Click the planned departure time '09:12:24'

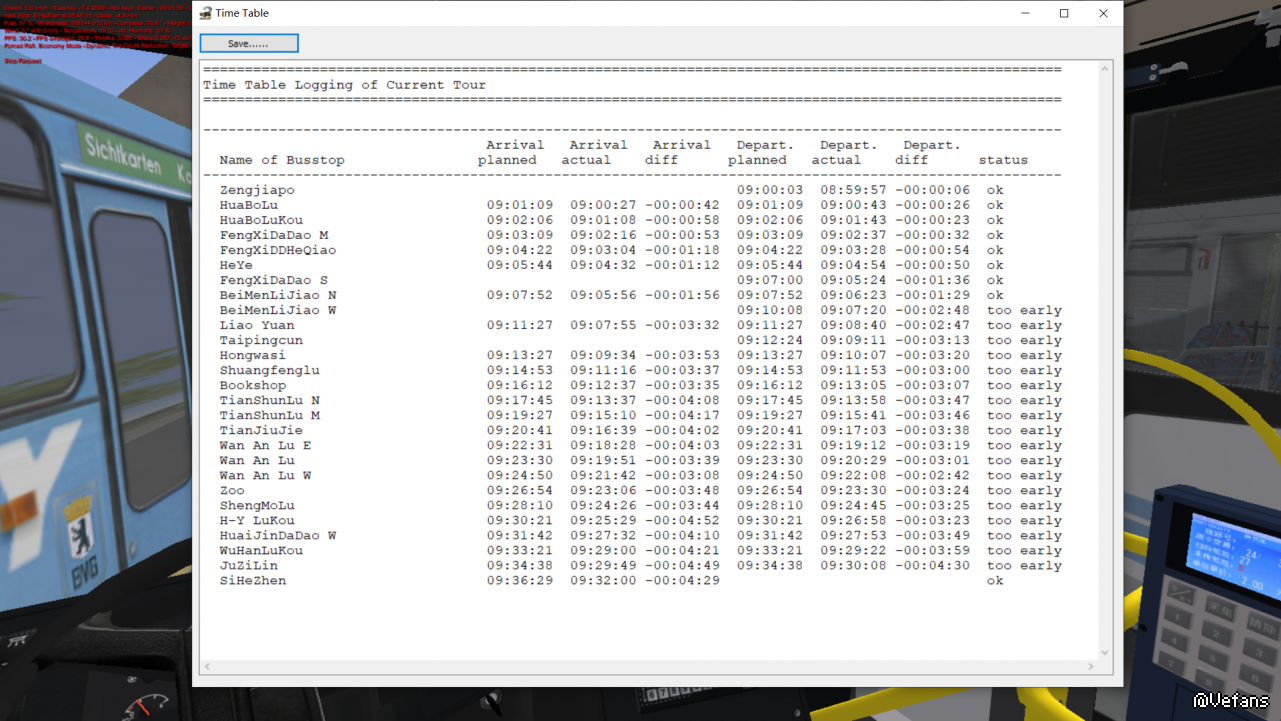tap(770, 340)
